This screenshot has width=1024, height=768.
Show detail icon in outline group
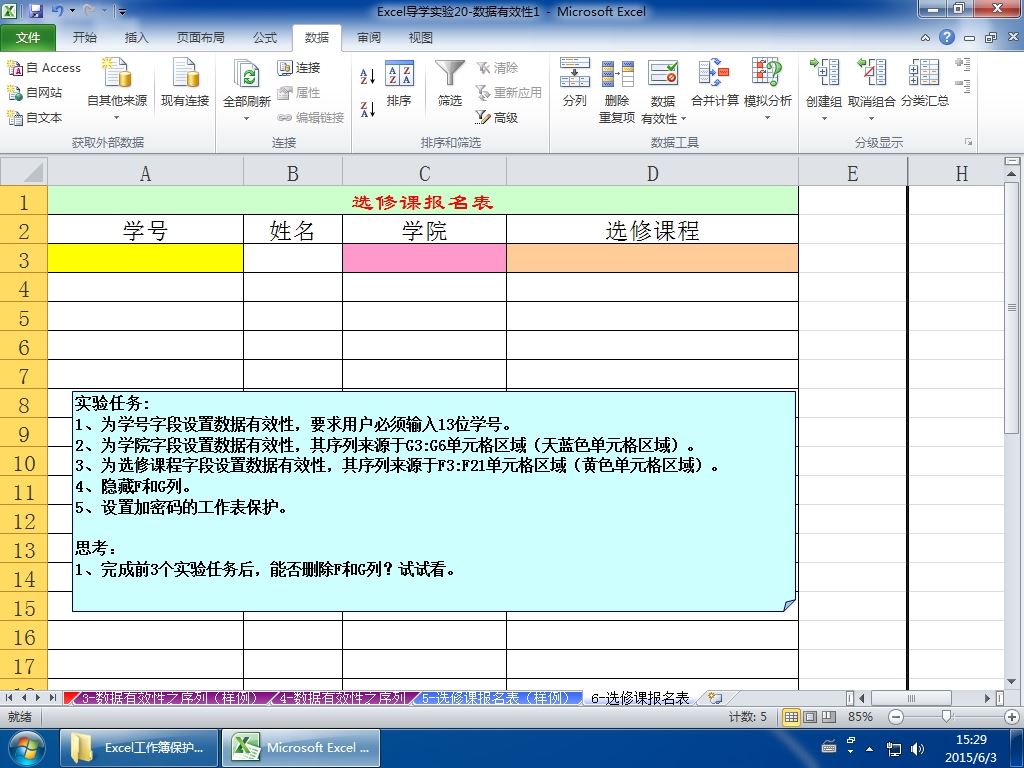click(x=963, y=64)
